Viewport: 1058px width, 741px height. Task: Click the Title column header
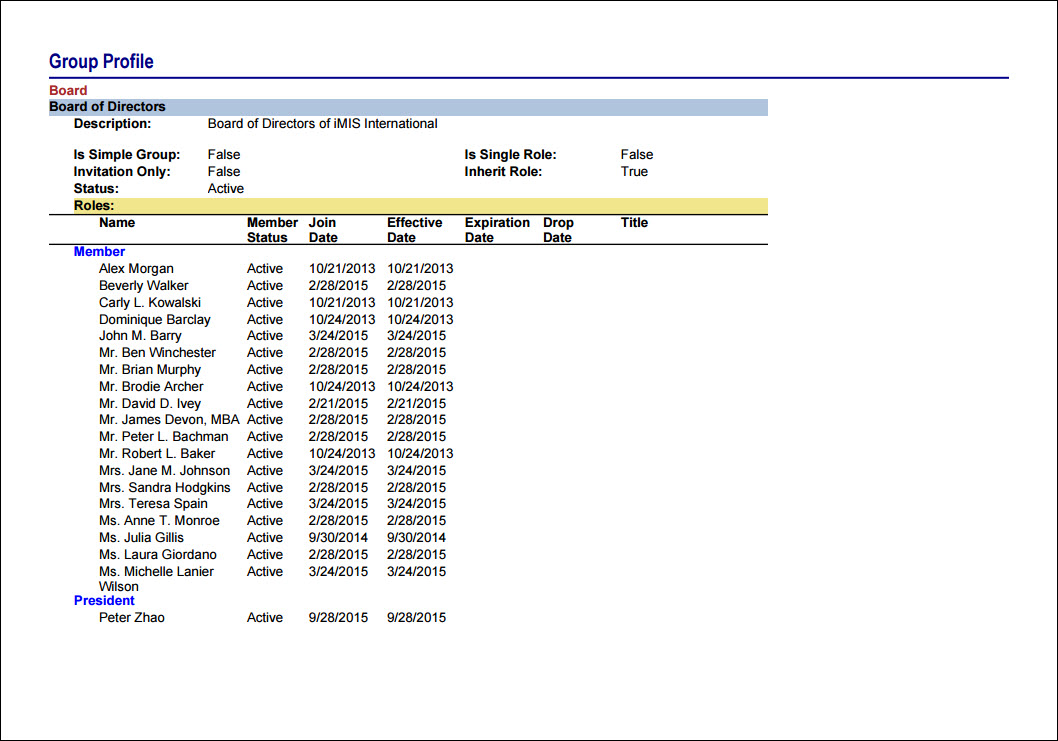(634, 223)
